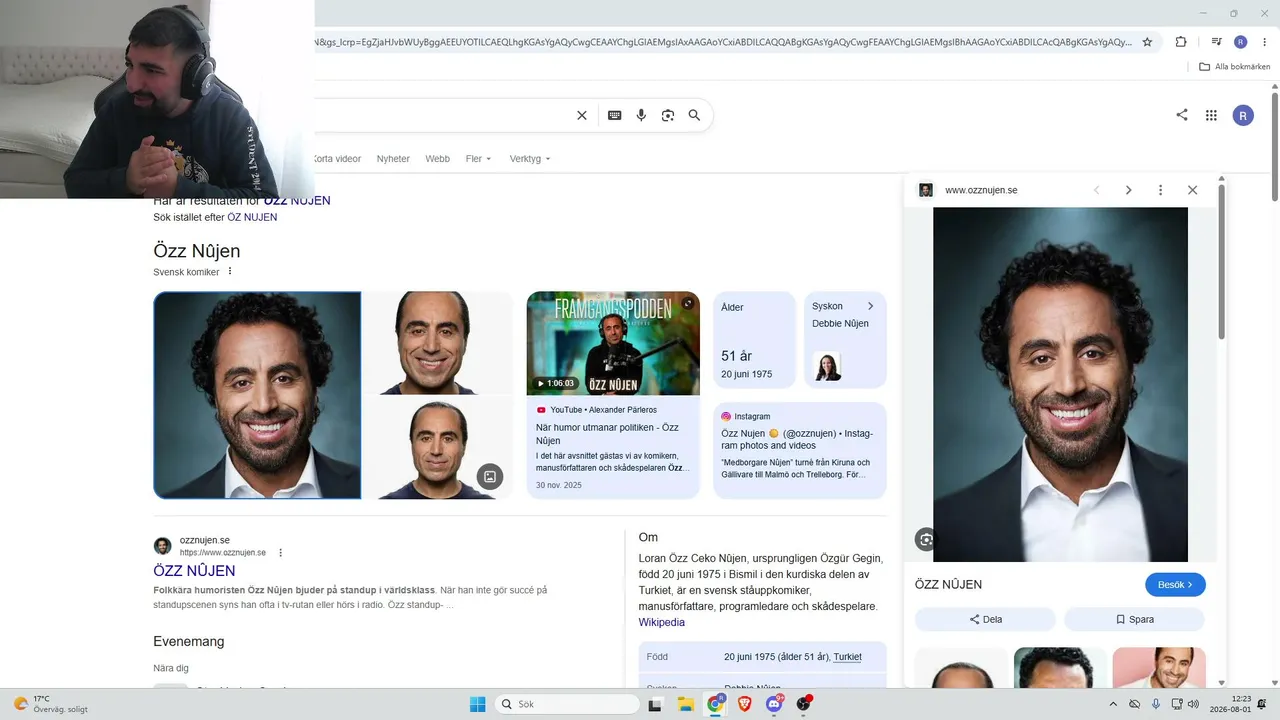Click the Ålder card showing 51 år
1280x720 pixels.
pos(755,340)
